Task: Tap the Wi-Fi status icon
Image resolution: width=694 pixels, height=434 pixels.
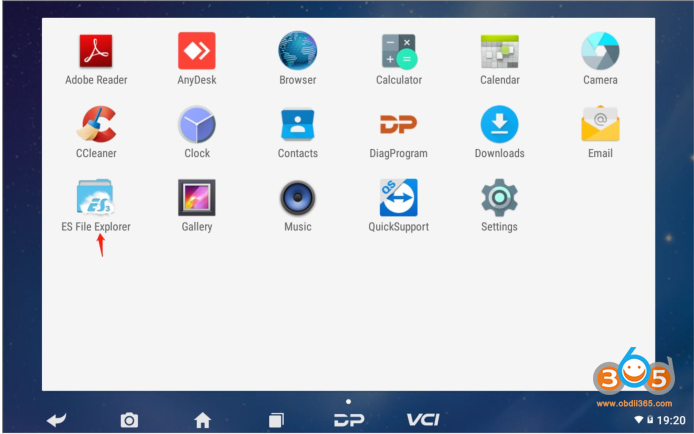Action: (x=639, y=419)
